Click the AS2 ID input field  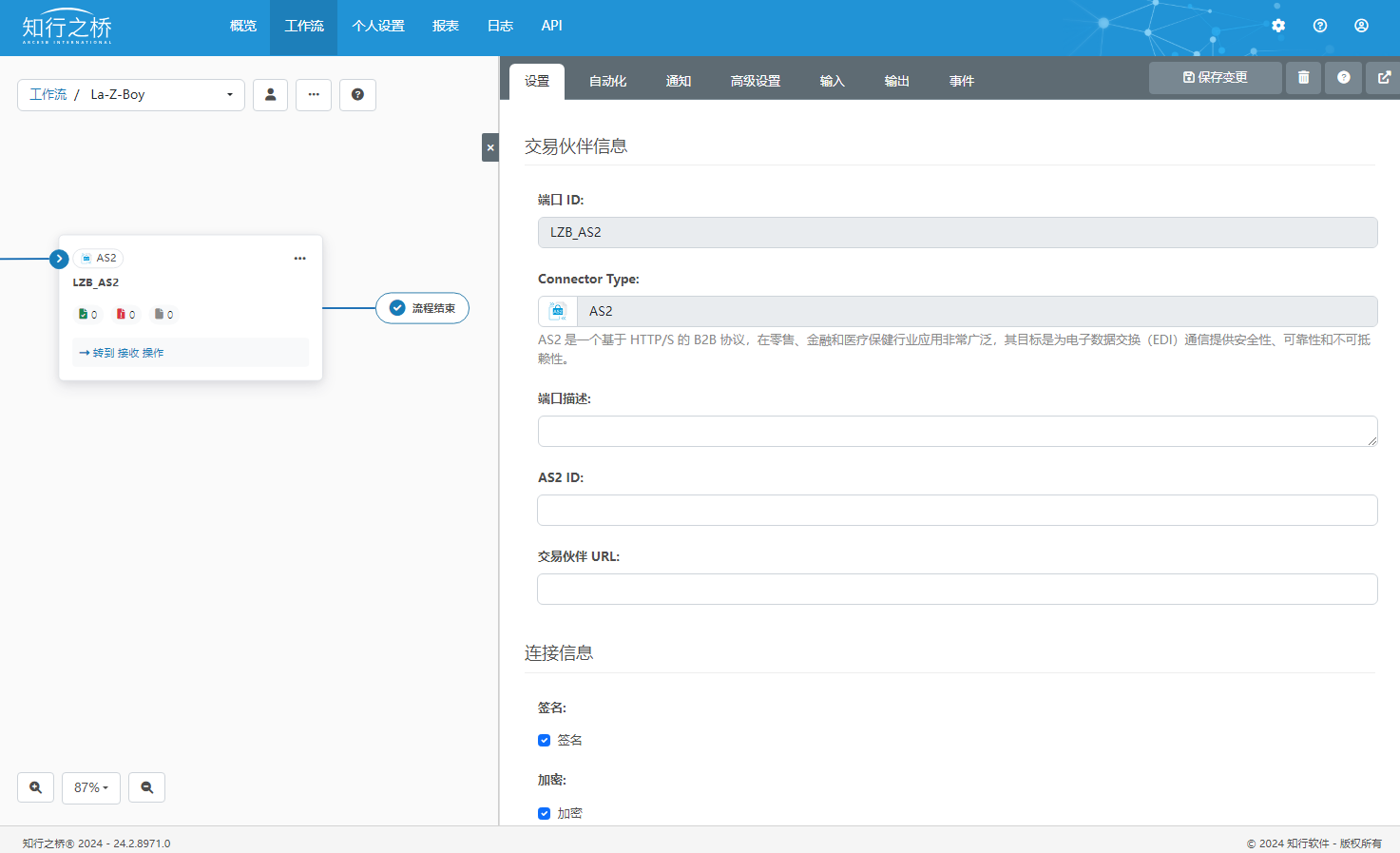pos(957,511)
